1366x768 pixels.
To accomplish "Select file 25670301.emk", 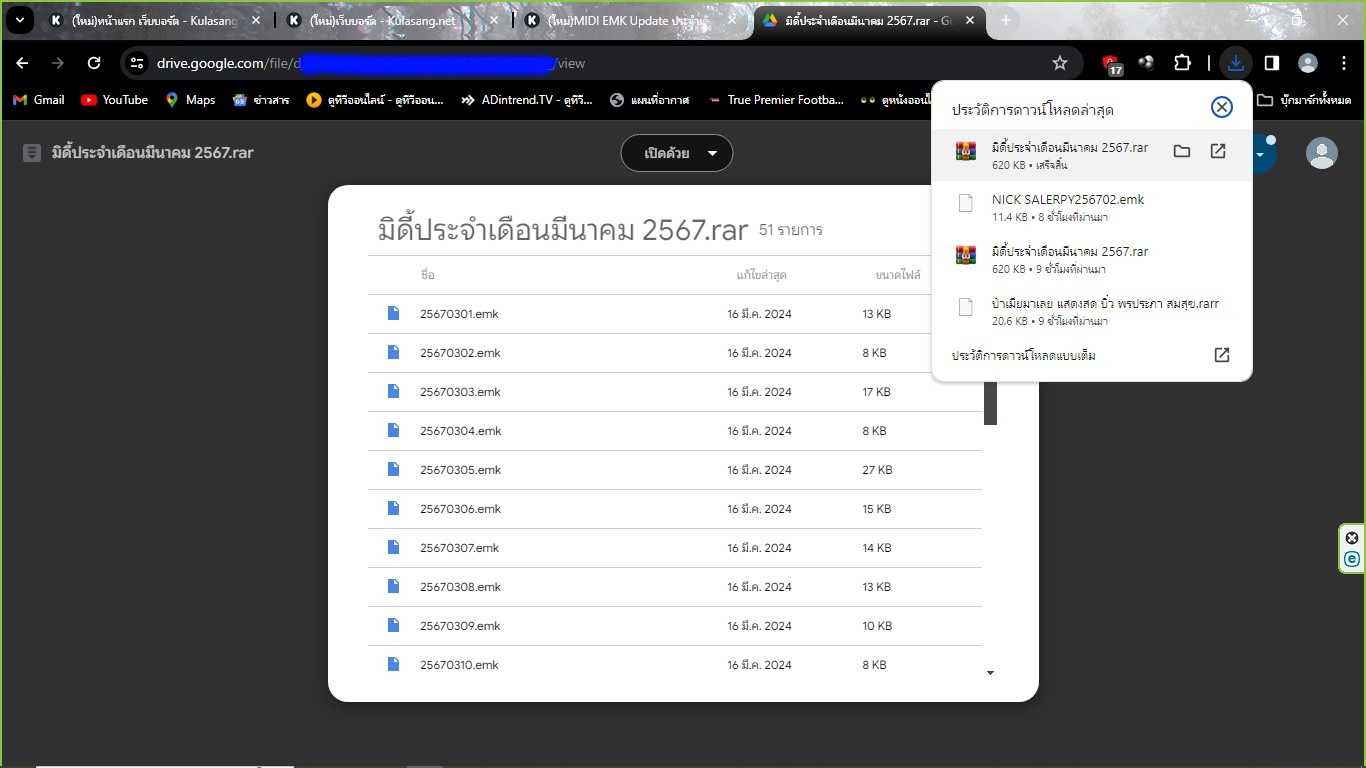I will tap(675, 314).
